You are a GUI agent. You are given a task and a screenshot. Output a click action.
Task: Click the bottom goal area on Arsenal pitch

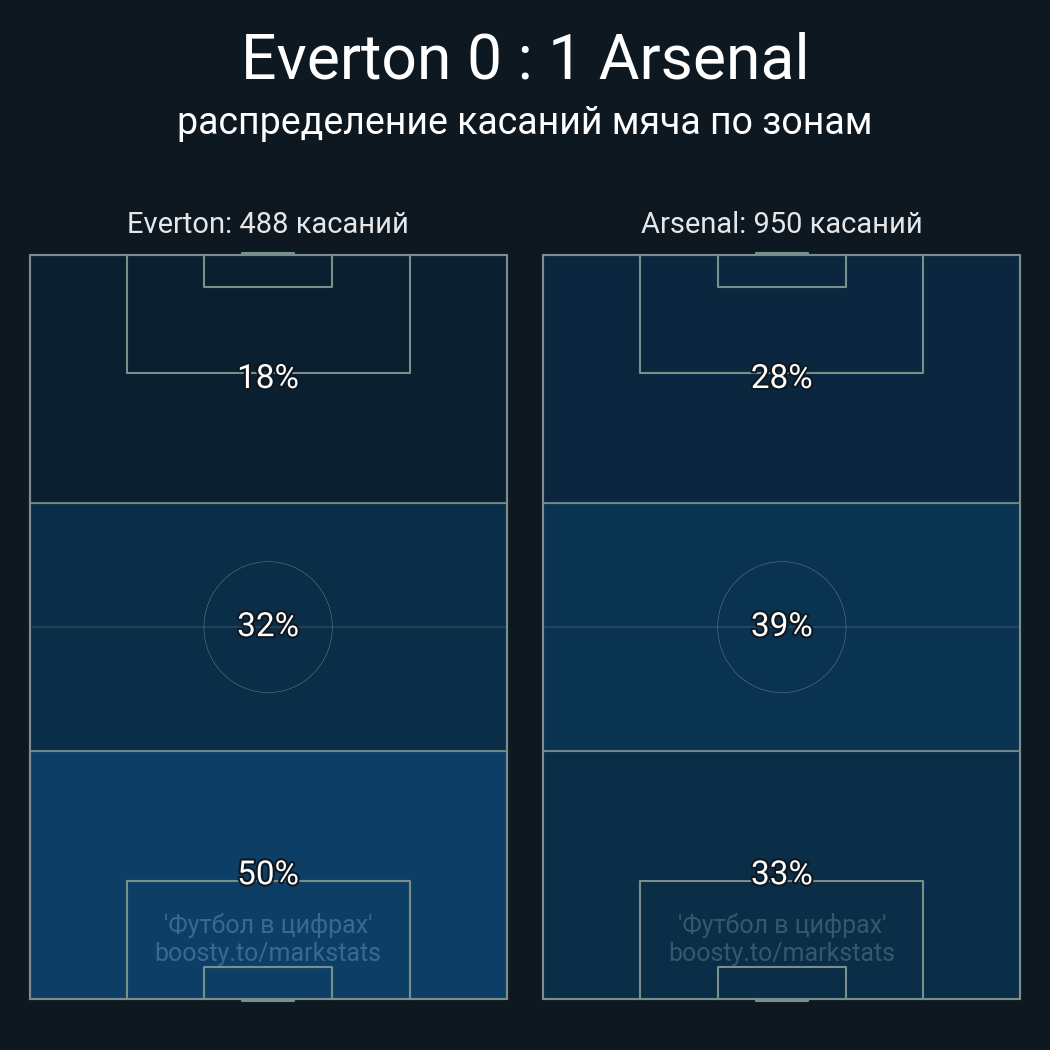[x=781, y=982]
